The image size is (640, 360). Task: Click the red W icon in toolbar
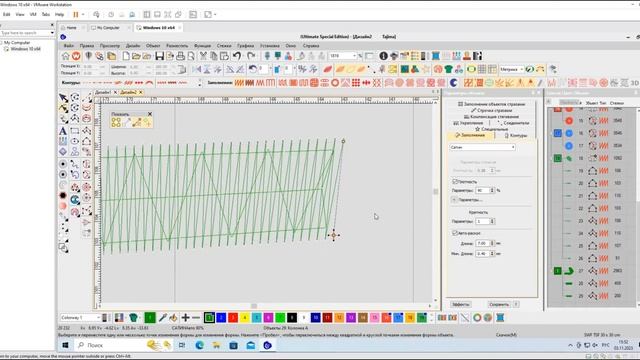click(x=76, y=56)
